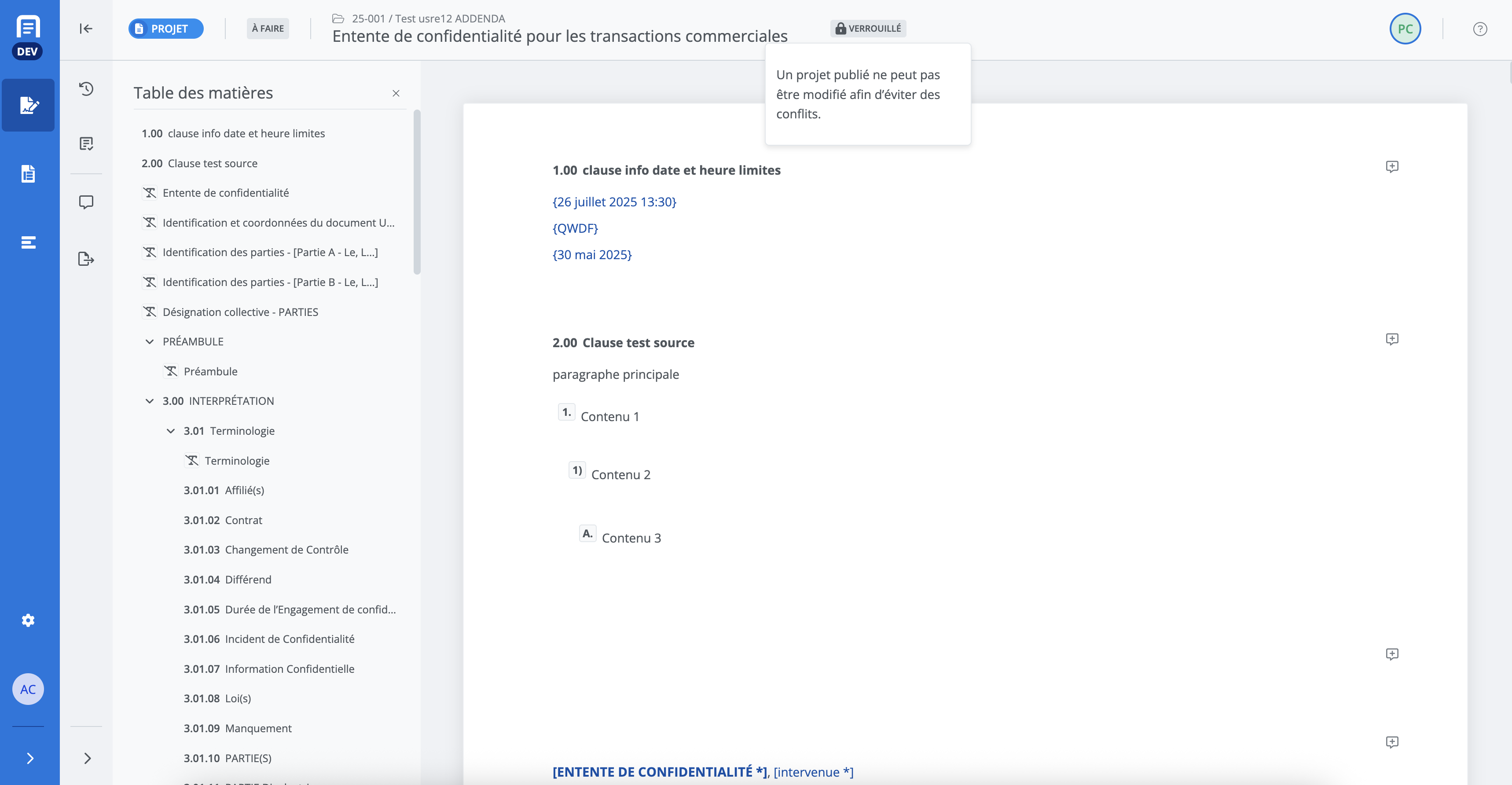
Task: Click the checklist review icon in the panel
Action: 86,144
